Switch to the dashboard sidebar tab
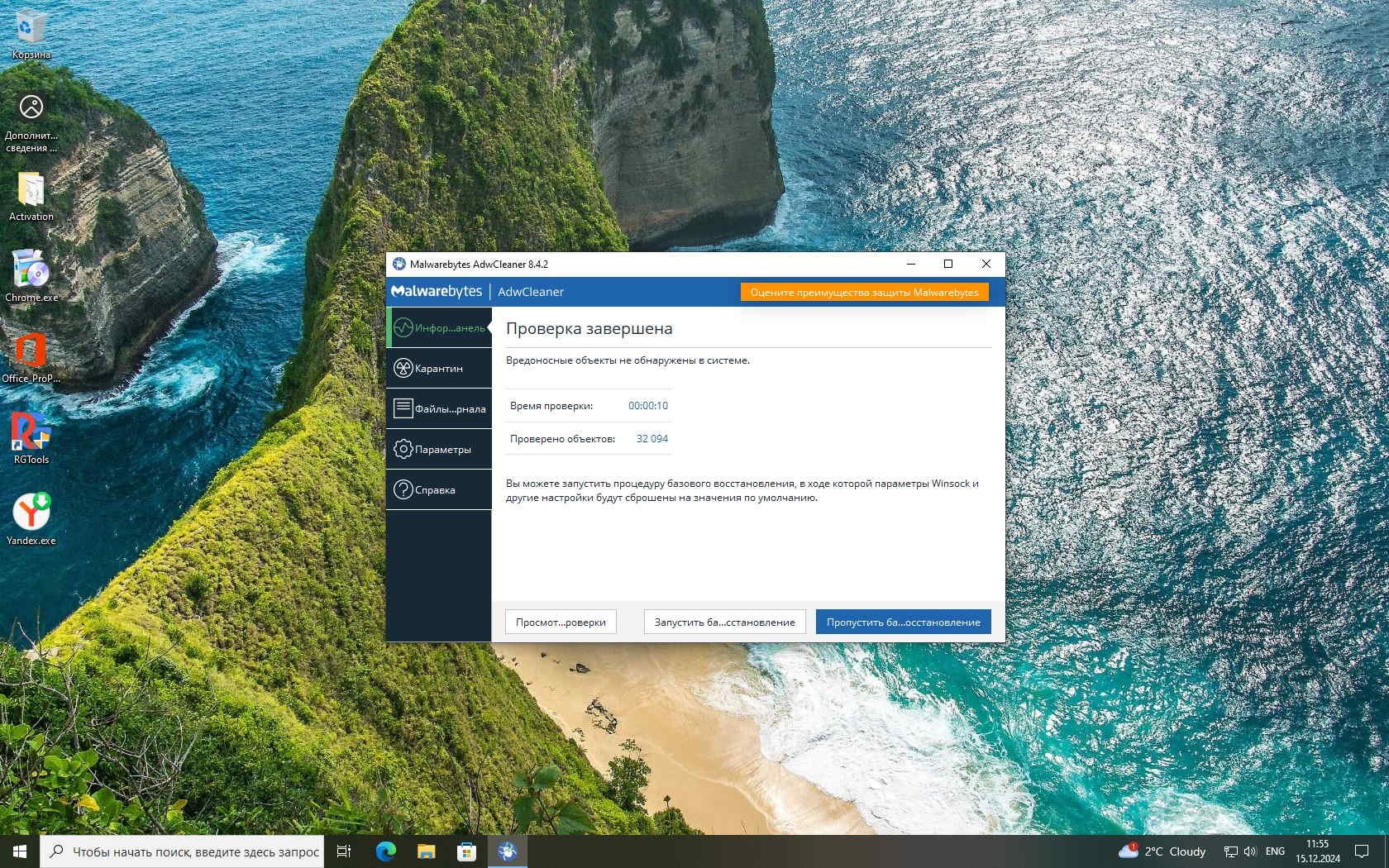The image size is (1389, 868). pos(439,328)
